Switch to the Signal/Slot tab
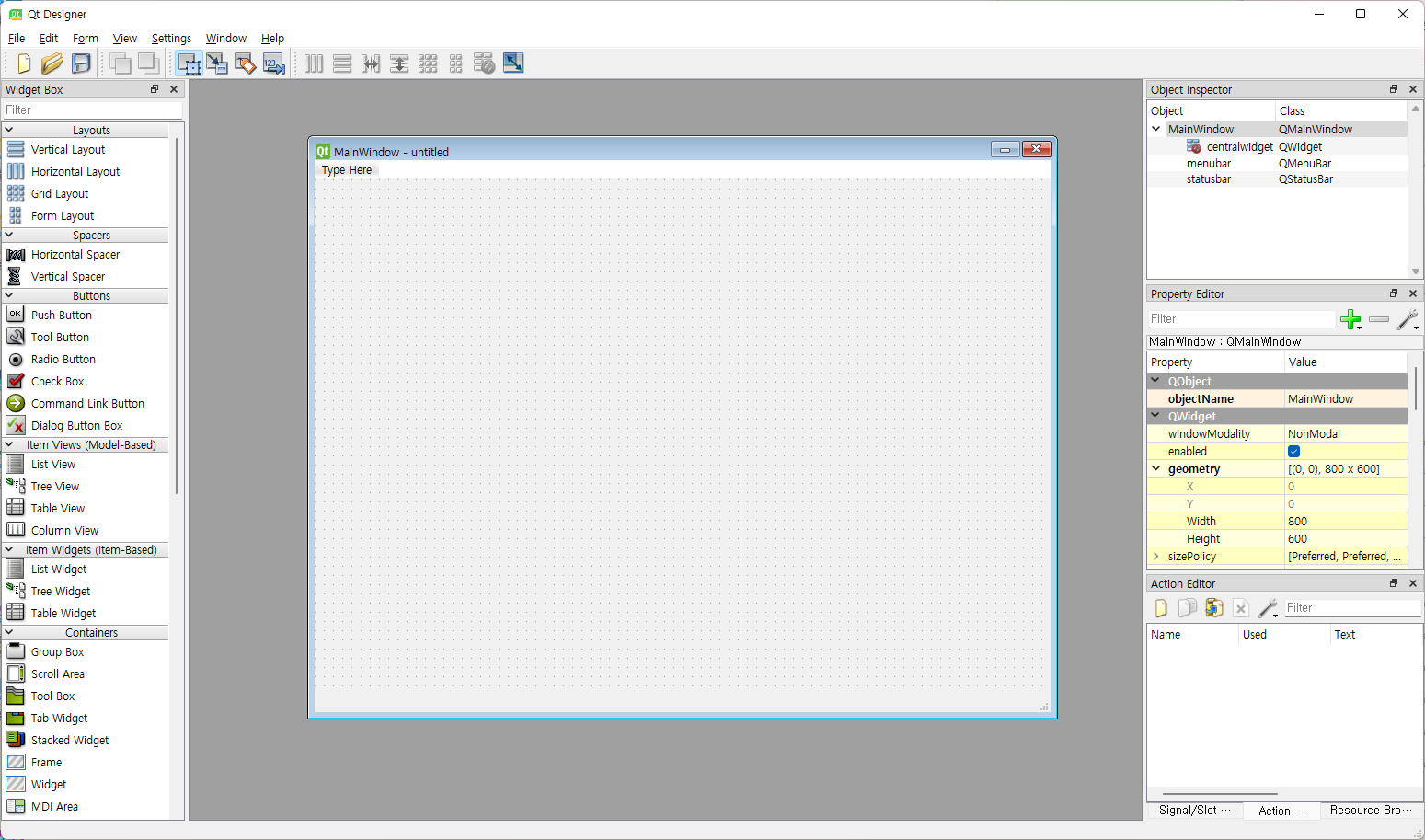 click(1194, 811)
